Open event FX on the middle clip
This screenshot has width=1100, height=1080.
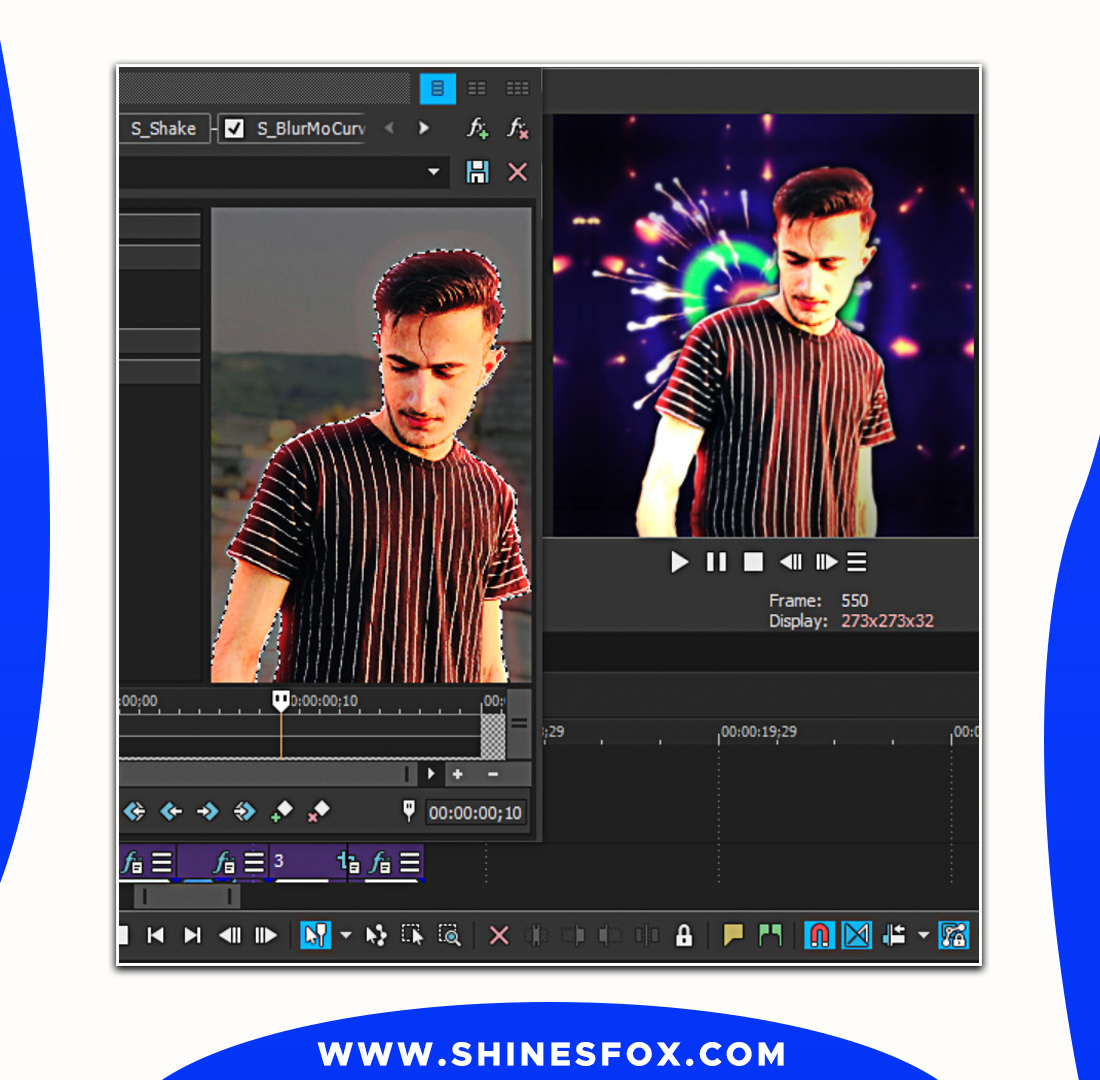coord(224,862)
